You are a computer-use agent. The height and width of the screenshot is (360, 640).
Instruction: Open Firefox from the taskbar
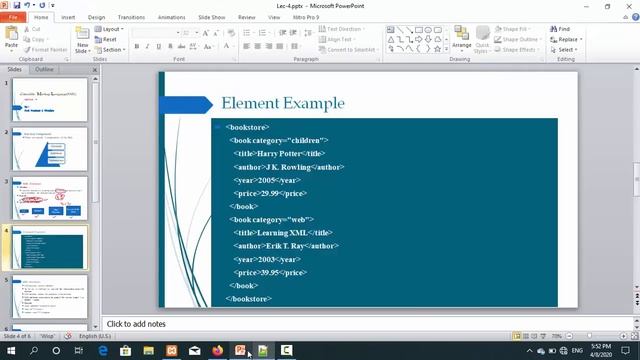point(218,351)
